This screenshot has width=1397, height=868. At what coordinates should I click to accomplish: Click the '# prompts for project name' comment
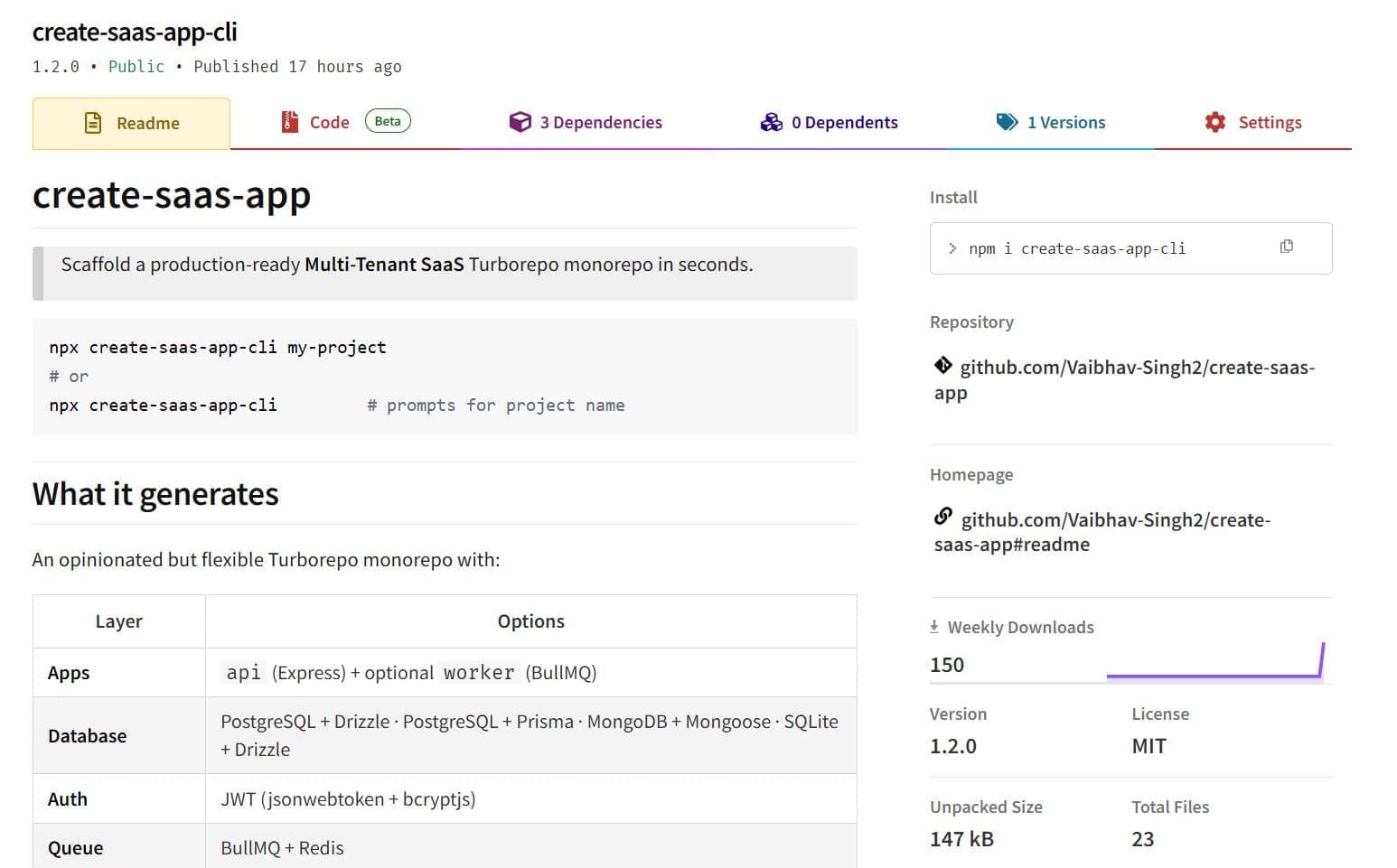[495, 406]
